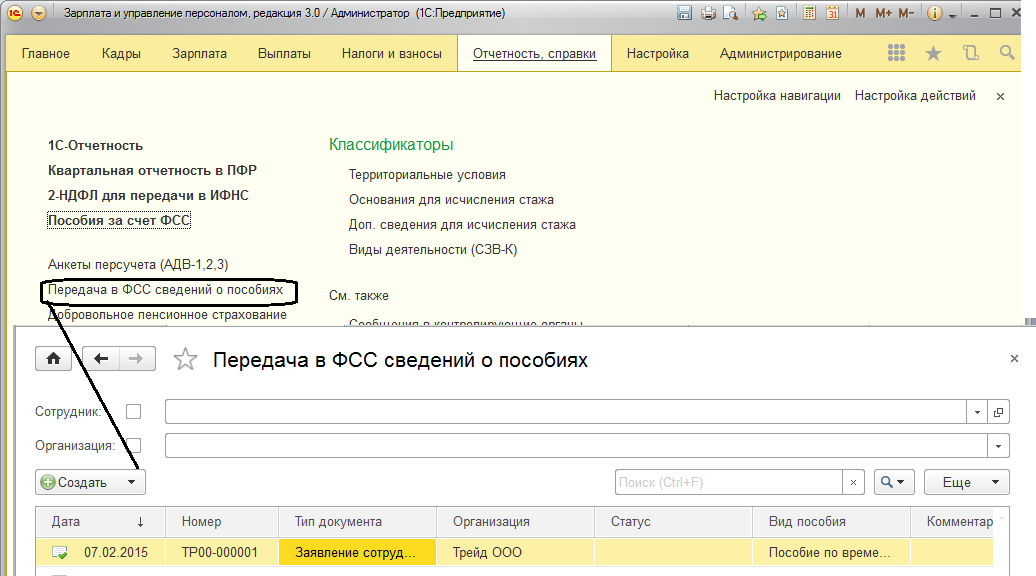Toggle favorite star beside form title
Image resolution: width=1036 pixels, height=576 pixels.
coord(185,359)
